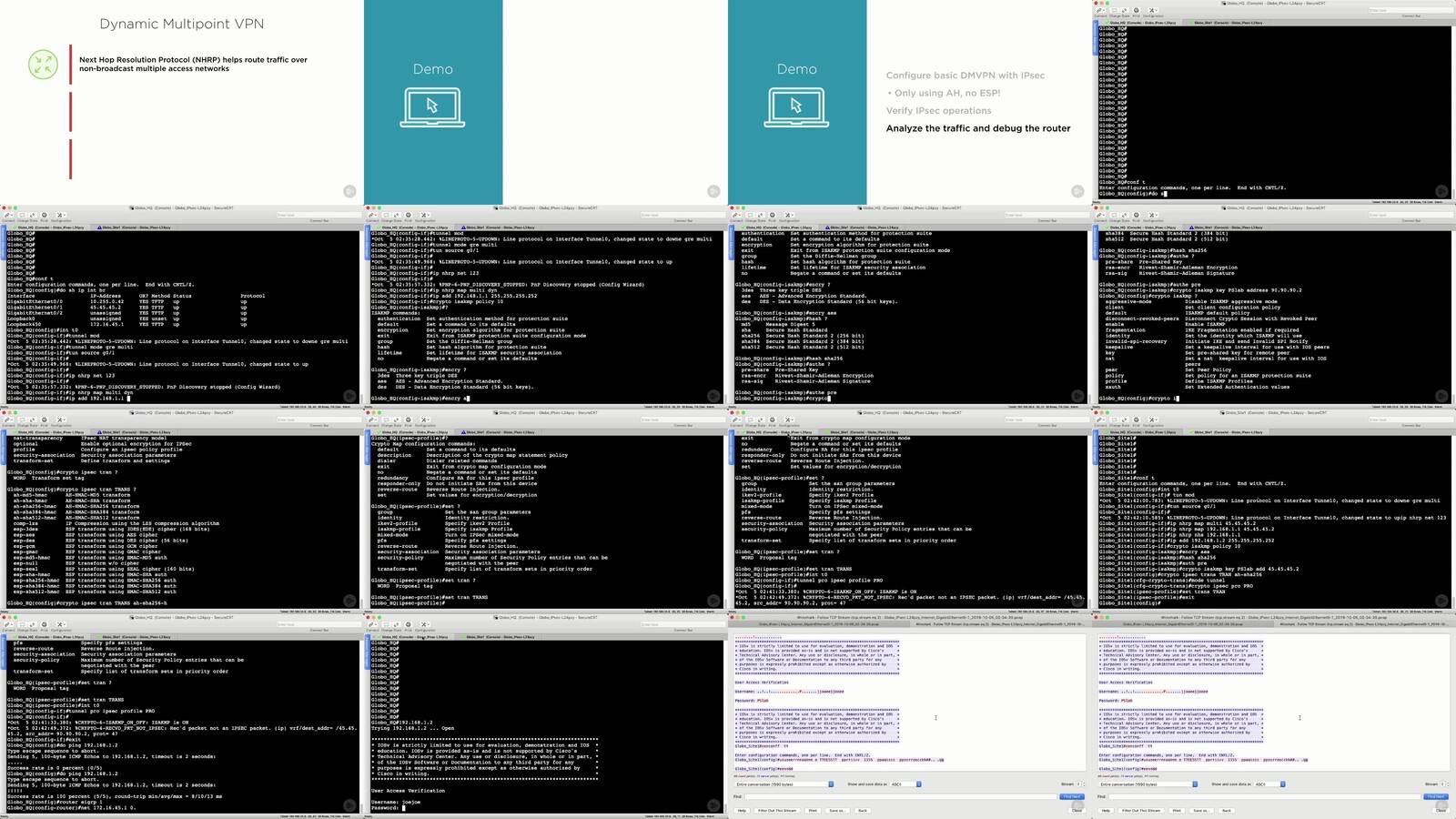Click the Help button in the first Wireshark window
Screen dimensions: 1456x819
[742, 810]
